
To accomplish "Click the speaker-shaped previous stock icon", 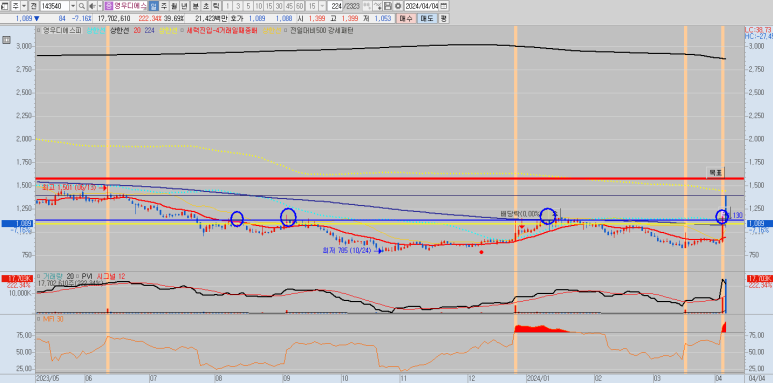I will (x=92, y=6).
